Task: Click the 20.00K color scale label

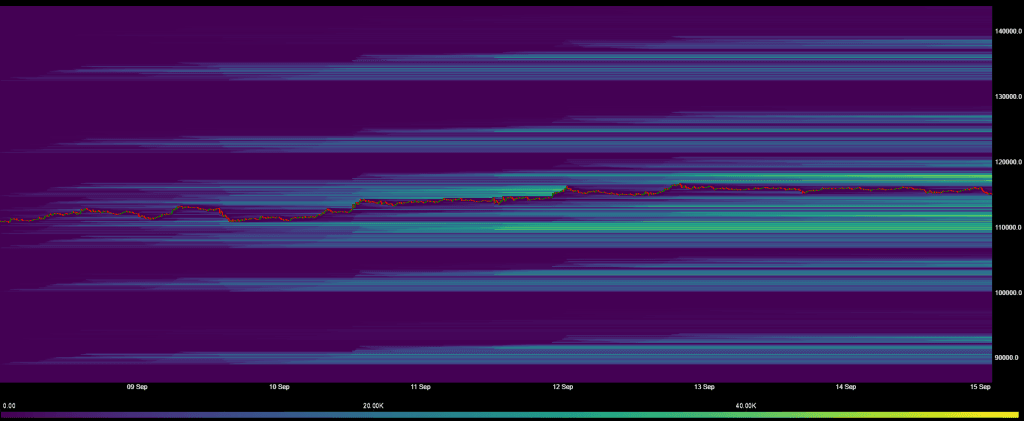Action: pos(373,406)
